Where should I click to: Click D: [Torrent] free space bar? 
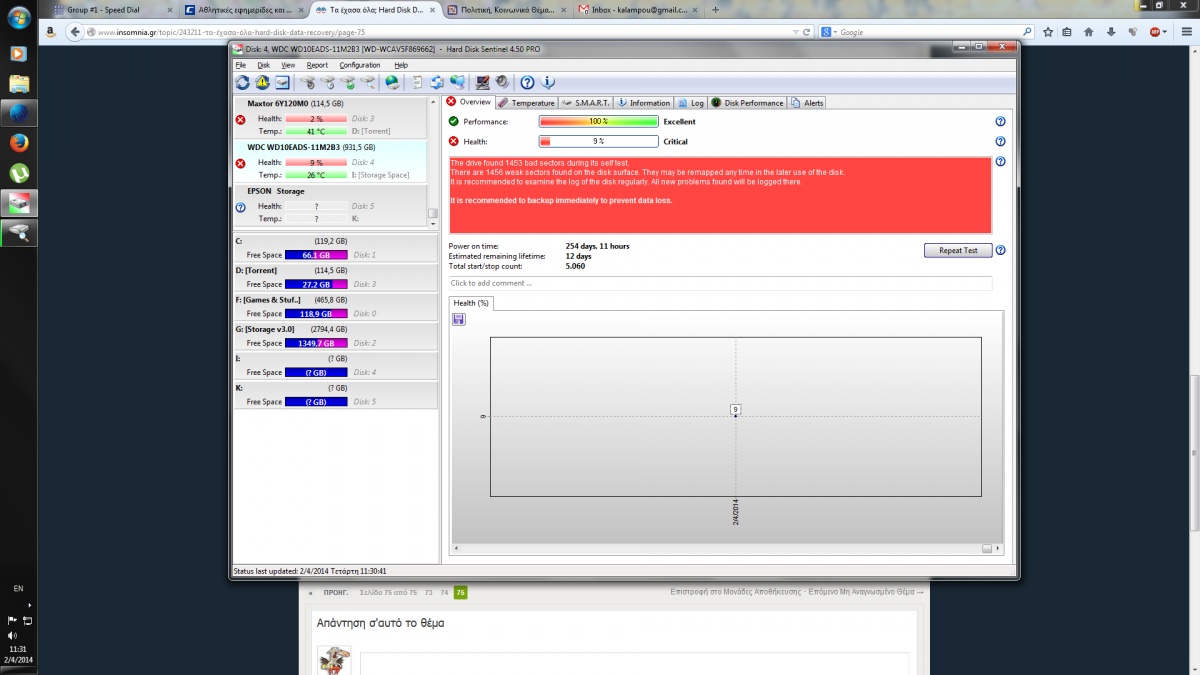(316, 284)
